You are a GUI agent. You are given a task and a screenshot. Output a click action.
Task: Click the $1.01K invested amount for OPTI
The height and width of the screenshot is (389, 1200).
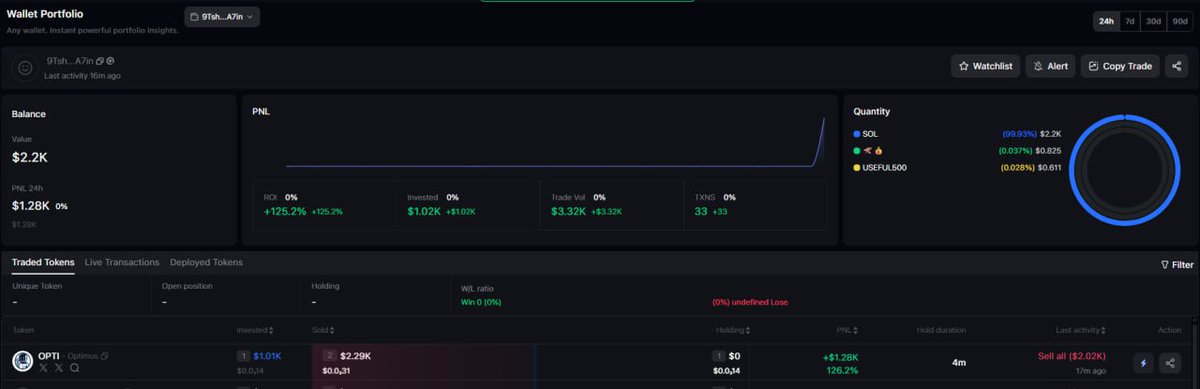tap(267, 356)
